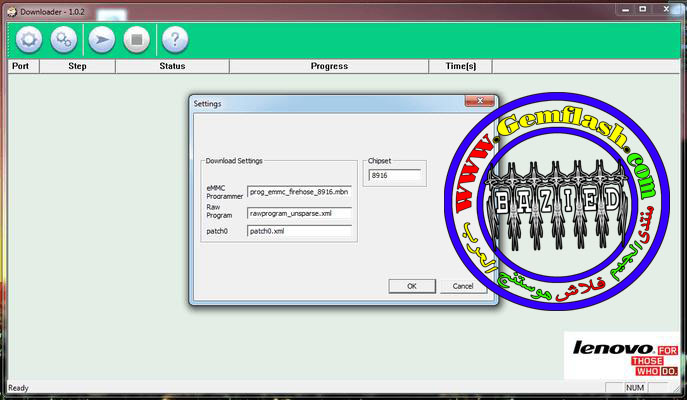Click the Raw Program label
The height and width of the screenshot is (400, 687).
coord(219,211)
